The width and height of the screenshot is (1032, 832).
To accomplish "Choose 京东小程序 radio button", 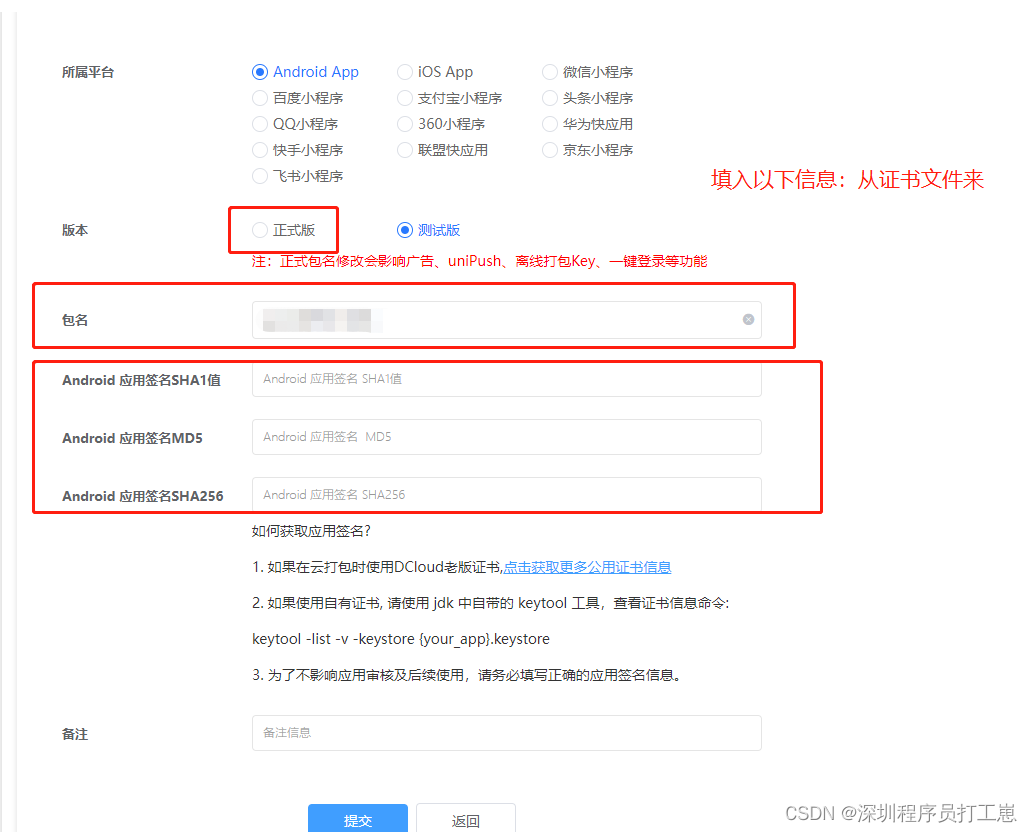I will tap(550, 150).
